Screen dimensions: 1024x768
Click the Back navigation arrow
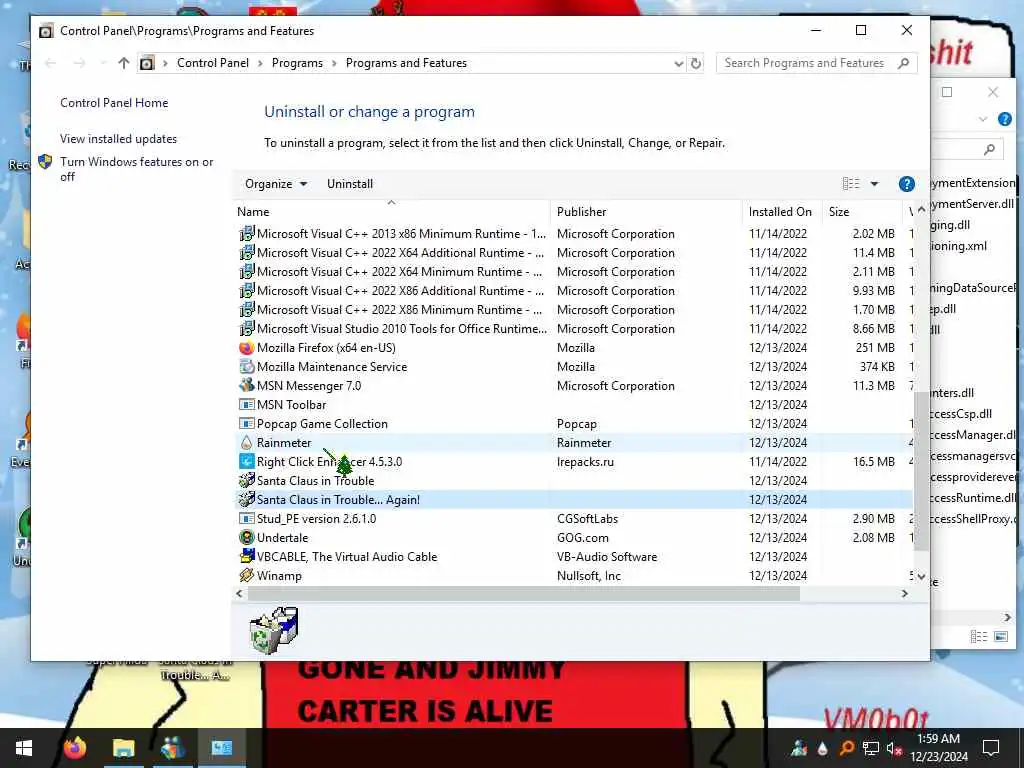[50, 63]
